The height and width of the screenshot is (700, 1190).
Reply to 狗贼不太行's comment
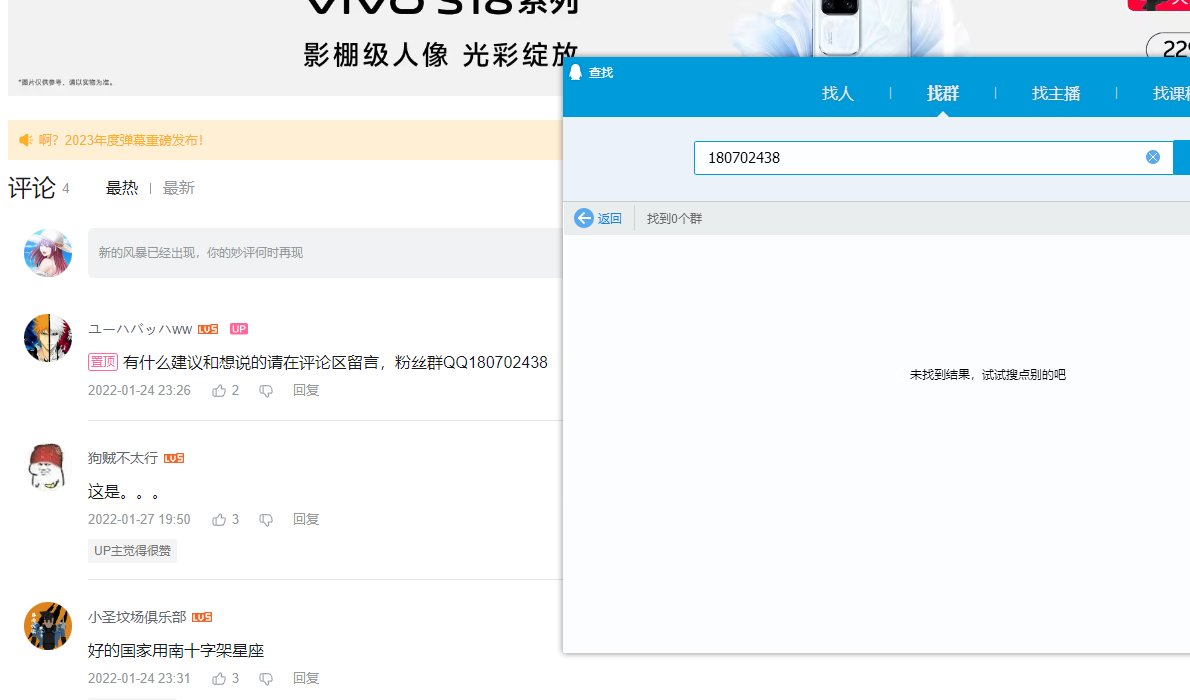pyautogui.click(x=306, y=519)
